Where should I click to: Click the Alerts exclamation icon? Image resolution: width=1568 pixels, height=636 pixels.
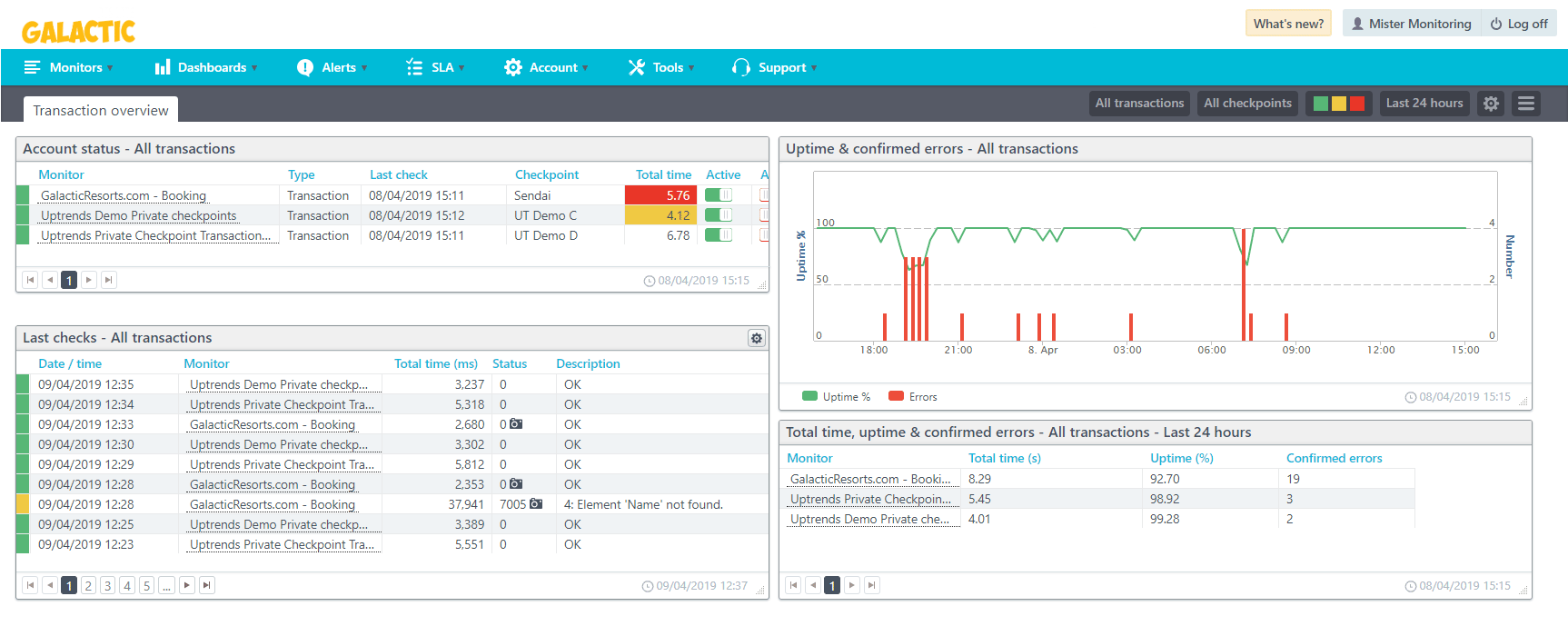(305, 67)
